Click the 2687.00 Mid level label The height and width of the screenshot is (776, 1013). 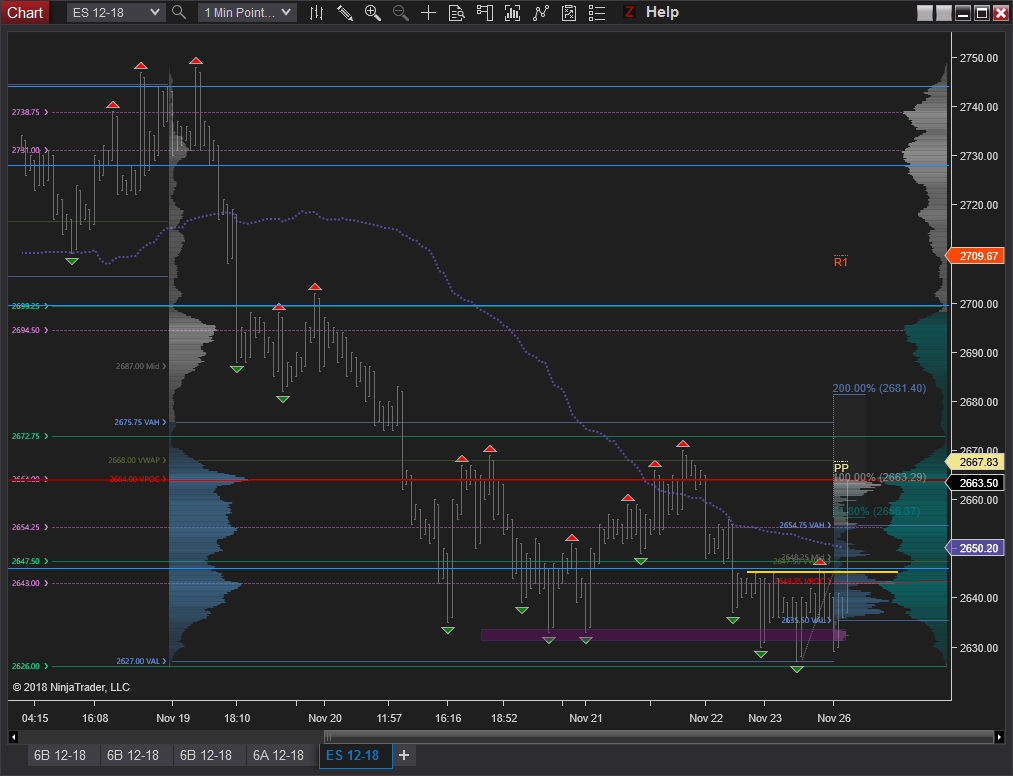pyautogui.click(x=141, y=366)
